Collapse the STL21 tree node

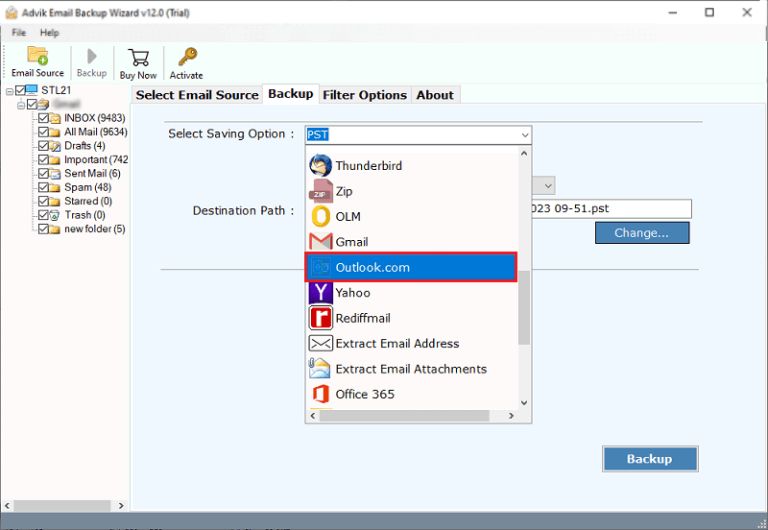(9, 91)
